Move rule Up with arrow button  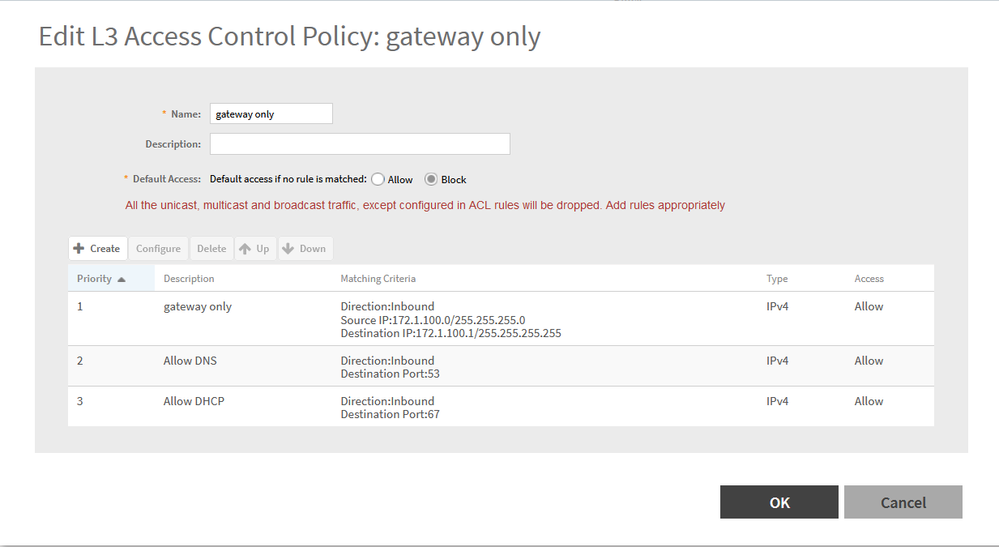[x=254, y=249]
